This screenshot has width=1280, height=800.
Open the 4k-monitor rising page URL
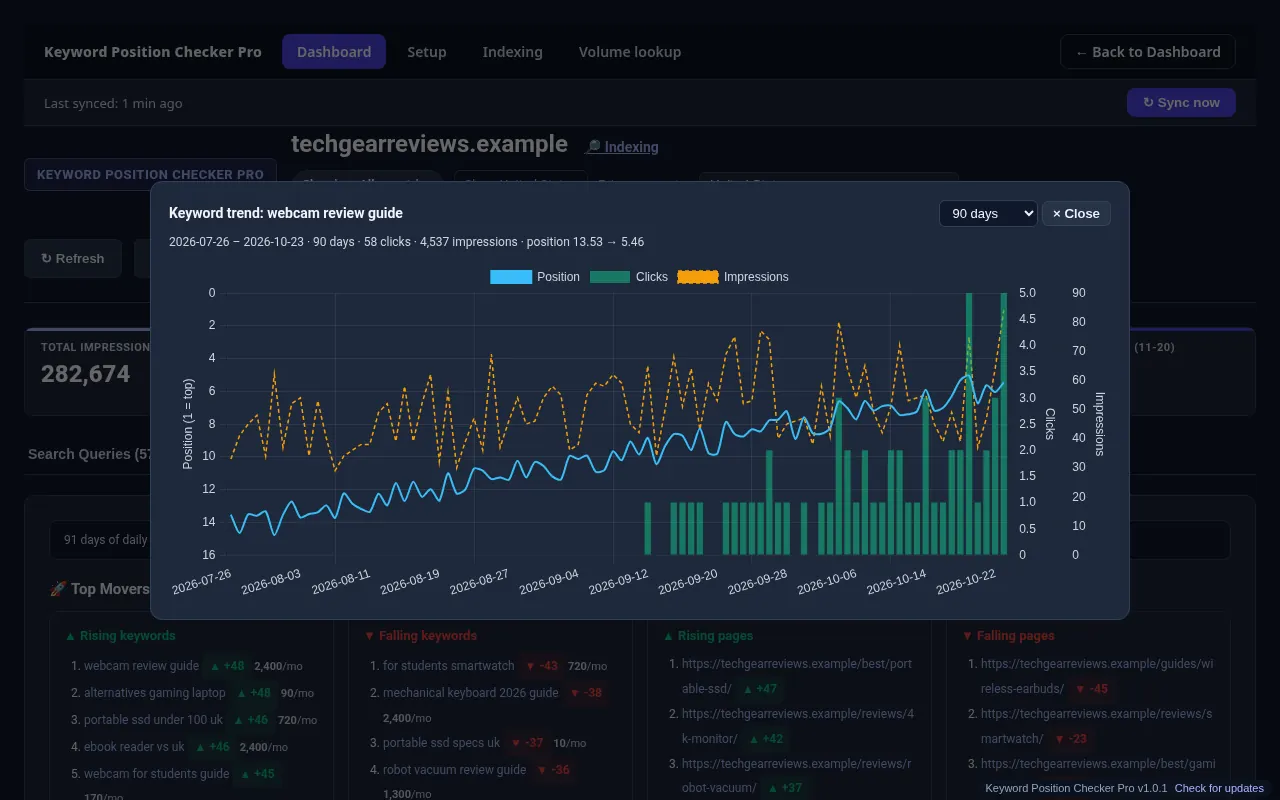point(798,726)
